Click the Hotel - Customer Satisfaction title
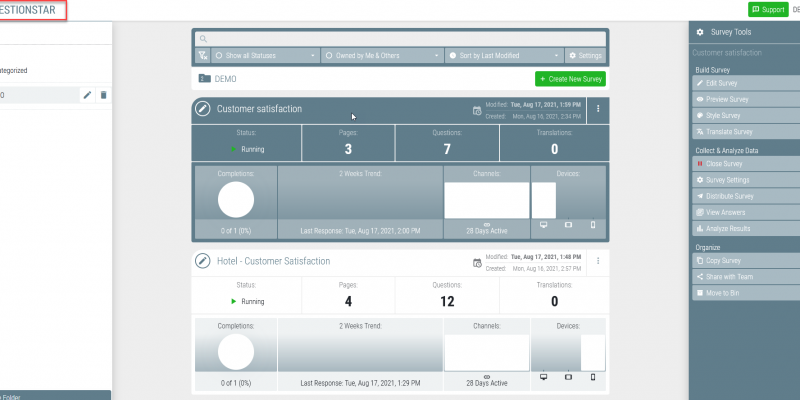800x400 pixels. [x=273, y=261]
